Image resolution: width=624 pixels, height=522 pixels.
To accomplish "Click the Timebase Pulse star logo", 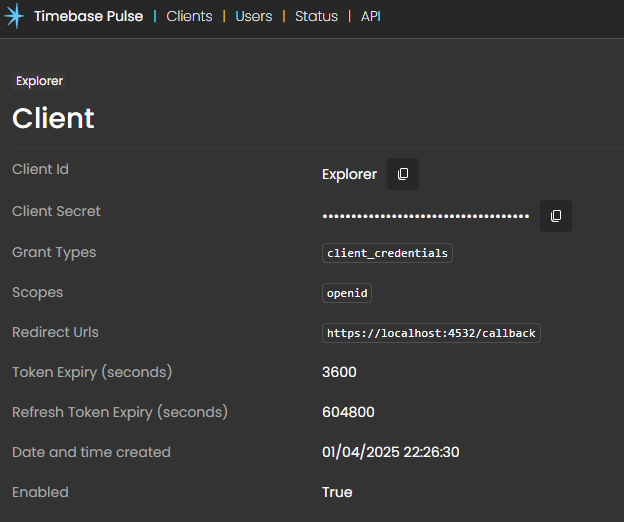I will coord(15,17).
